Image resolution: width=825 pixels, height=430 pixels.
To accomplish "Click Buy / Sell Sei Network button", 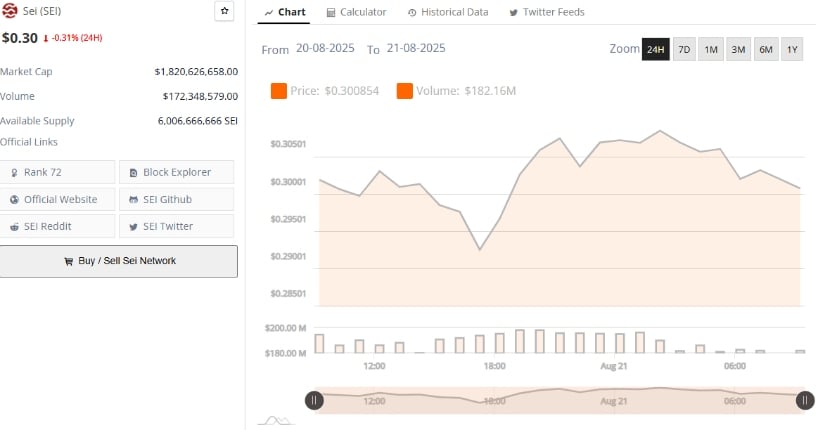I will click(119, 261).
